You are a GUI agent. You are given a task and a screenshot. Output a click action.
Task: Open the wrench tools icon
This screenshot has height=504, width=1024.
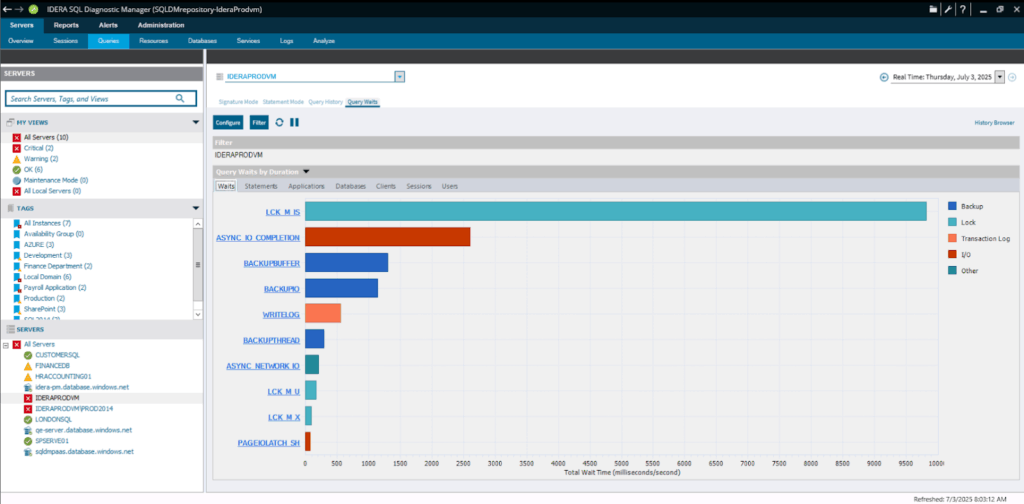[946, 9]
